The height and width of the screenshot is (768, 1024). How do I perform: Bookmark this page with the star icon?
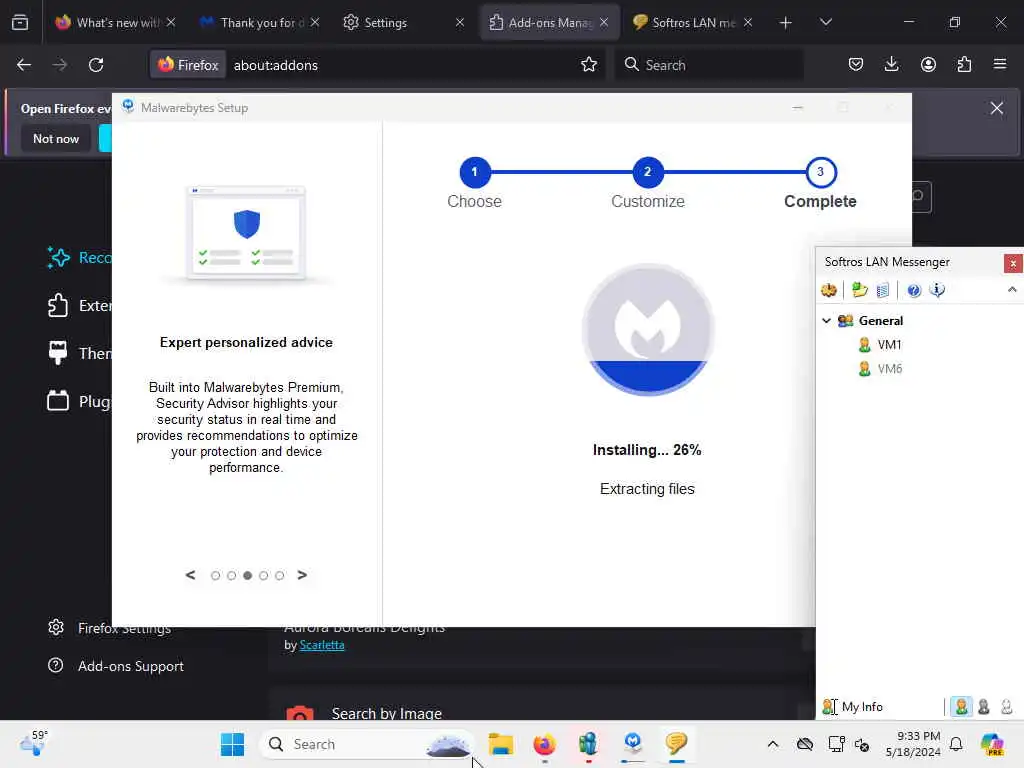[x=588, y=65]
